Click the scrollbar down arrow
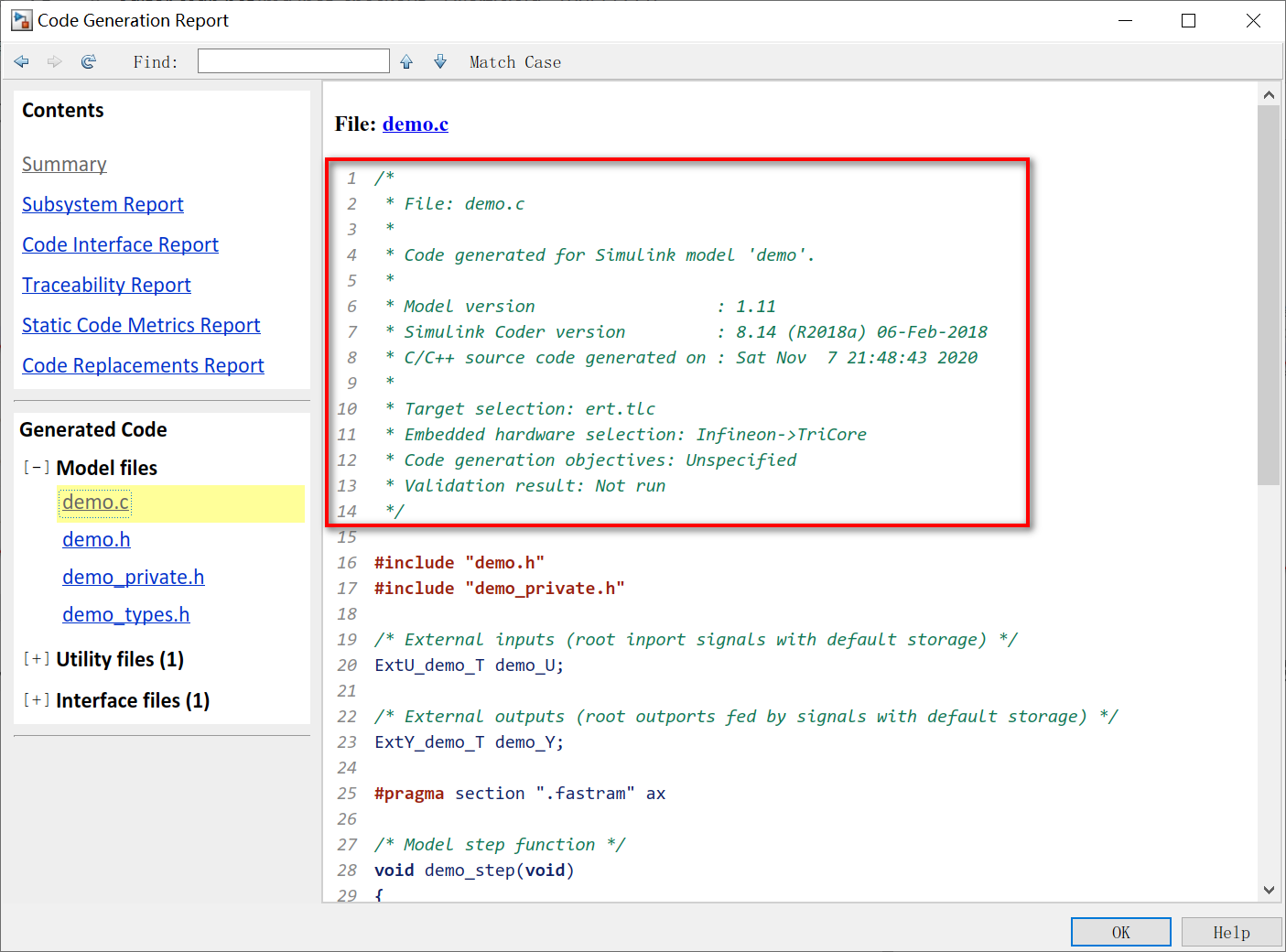The image size is (1286, 952). click(x=1269, y=890)
